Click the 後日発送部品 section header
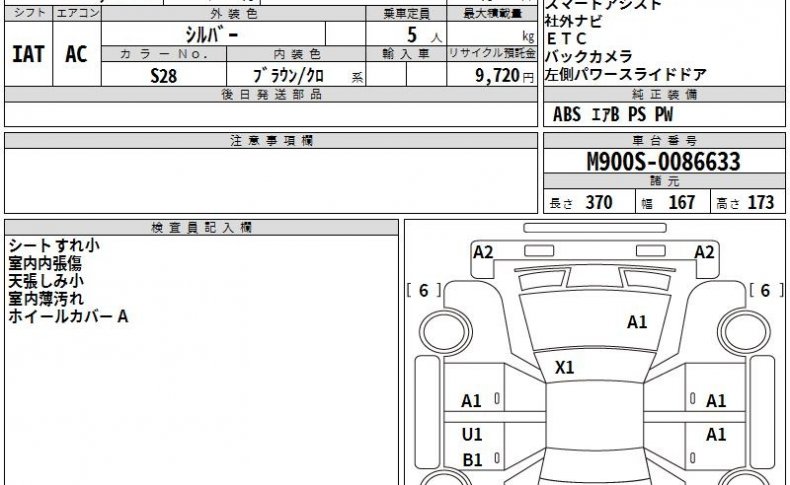This screenshot has height=485, width=790. (x=271, y=94)
